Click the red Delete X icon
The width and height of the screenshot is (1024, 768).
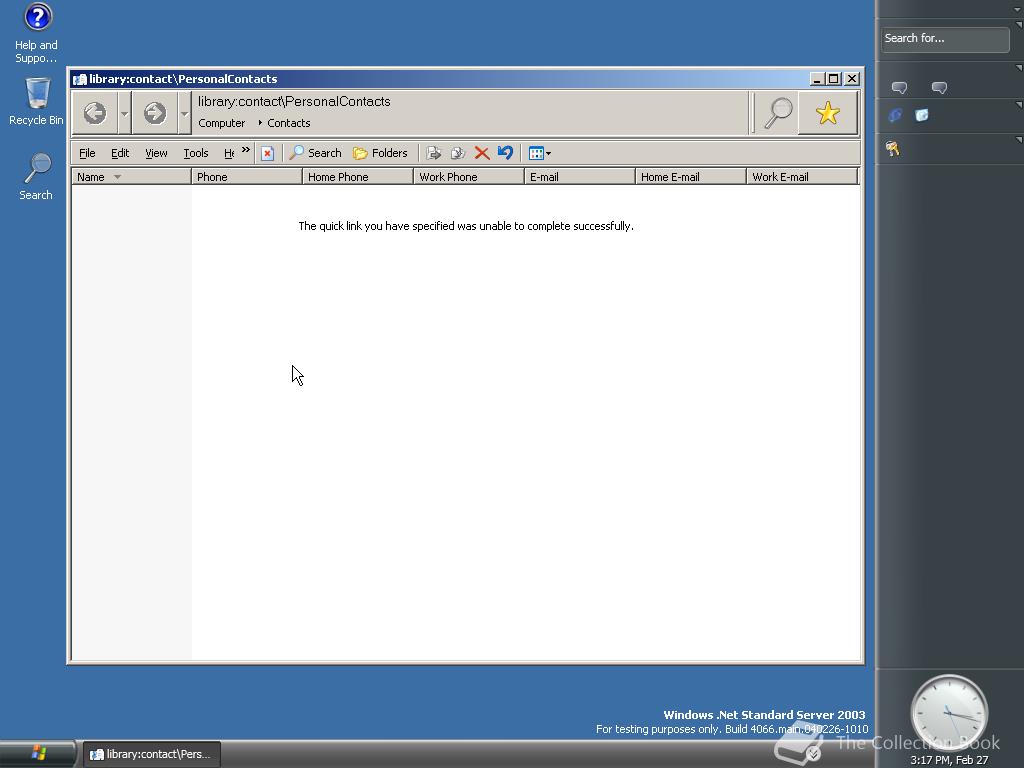(482, 153)
